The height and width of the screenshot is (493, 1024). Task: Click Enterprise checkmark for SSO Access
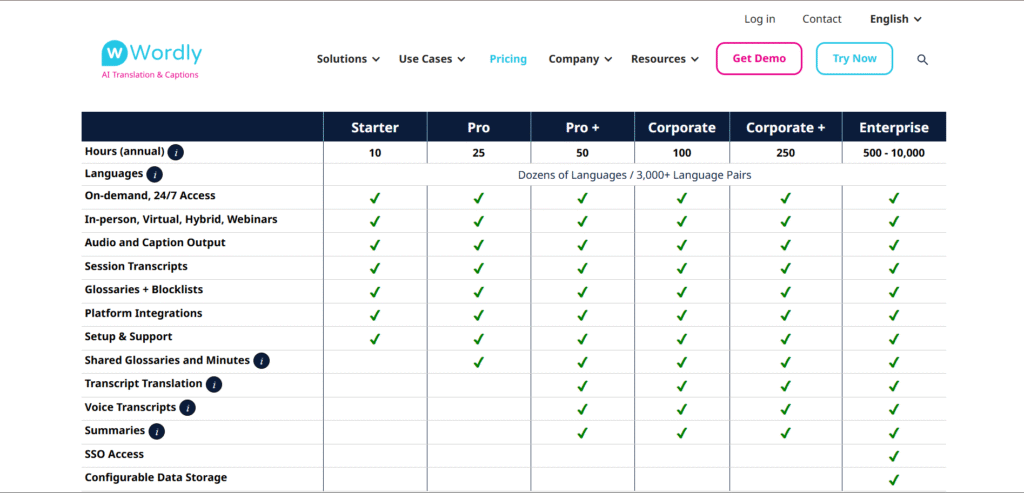(894, 456)
